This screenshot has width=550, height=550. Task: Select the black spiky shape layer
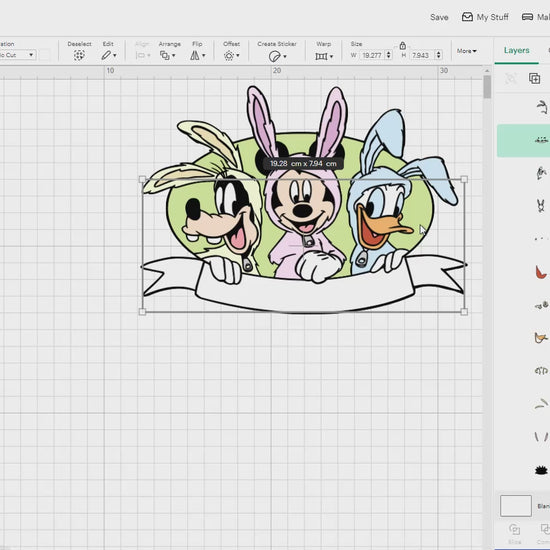coord(541,470)
